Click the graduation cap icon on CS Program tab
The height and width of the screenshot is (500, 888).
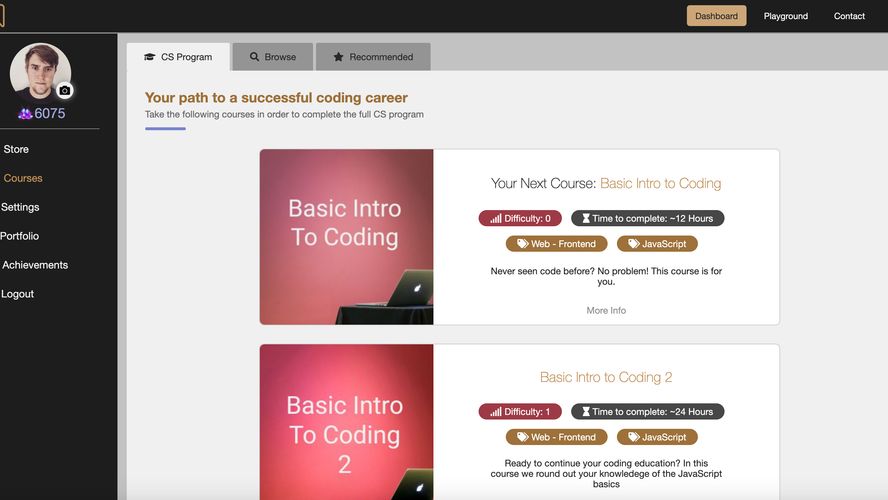click(x=150, y=57)
